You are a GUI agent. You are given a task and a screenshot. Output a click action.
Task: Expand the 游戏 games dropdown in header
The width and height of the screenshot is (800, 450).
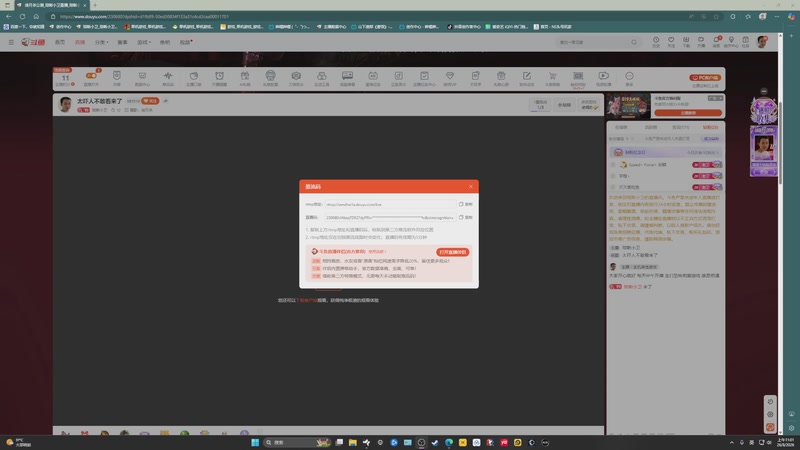(x=144, y=42)
